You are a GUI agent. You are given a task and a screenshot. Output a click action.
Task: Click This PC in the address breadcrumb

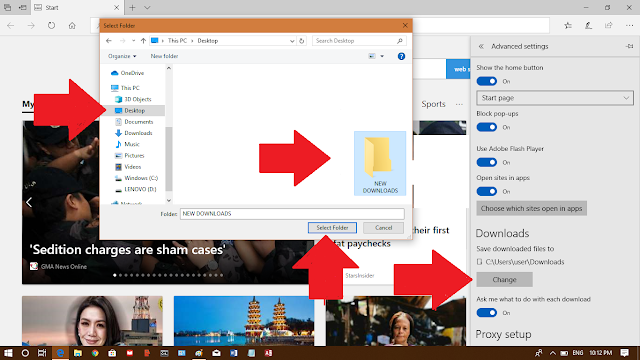[x=177, y=41]
